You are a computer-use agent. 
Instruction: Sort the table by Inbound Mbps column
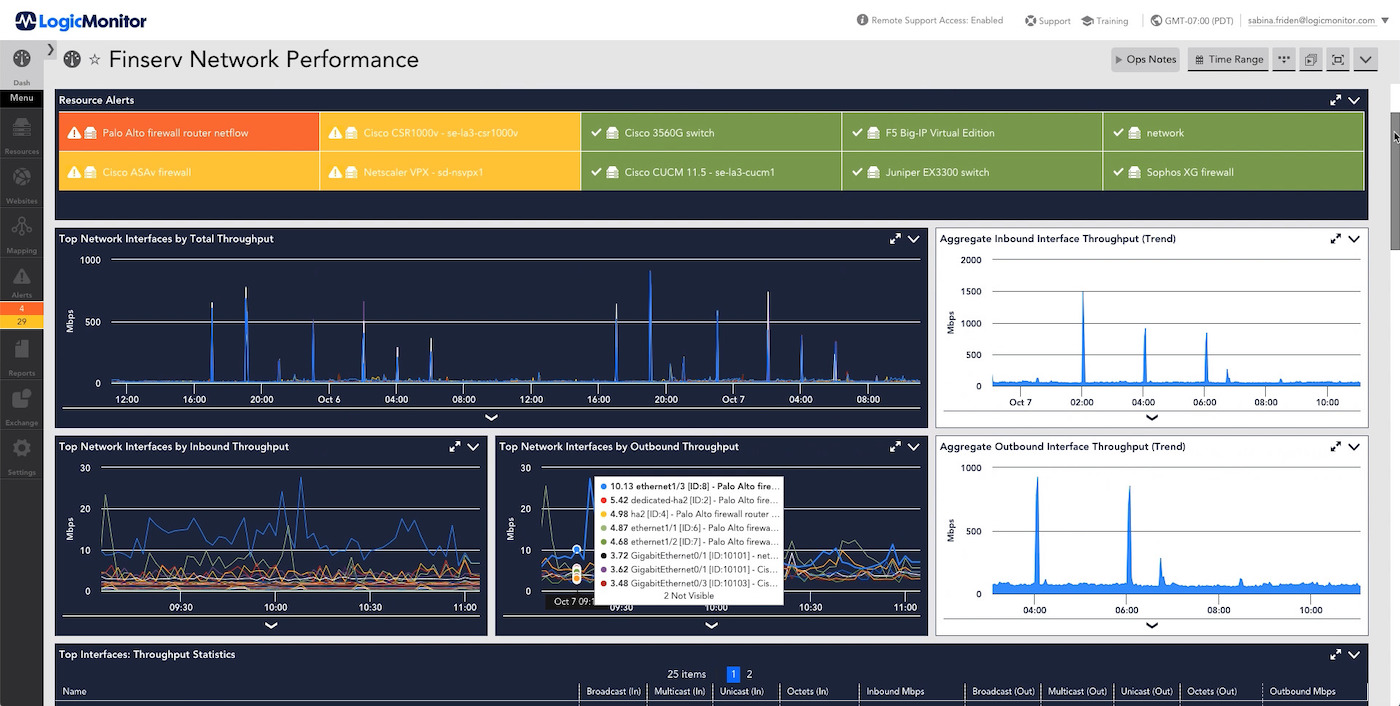click(895, 691)
